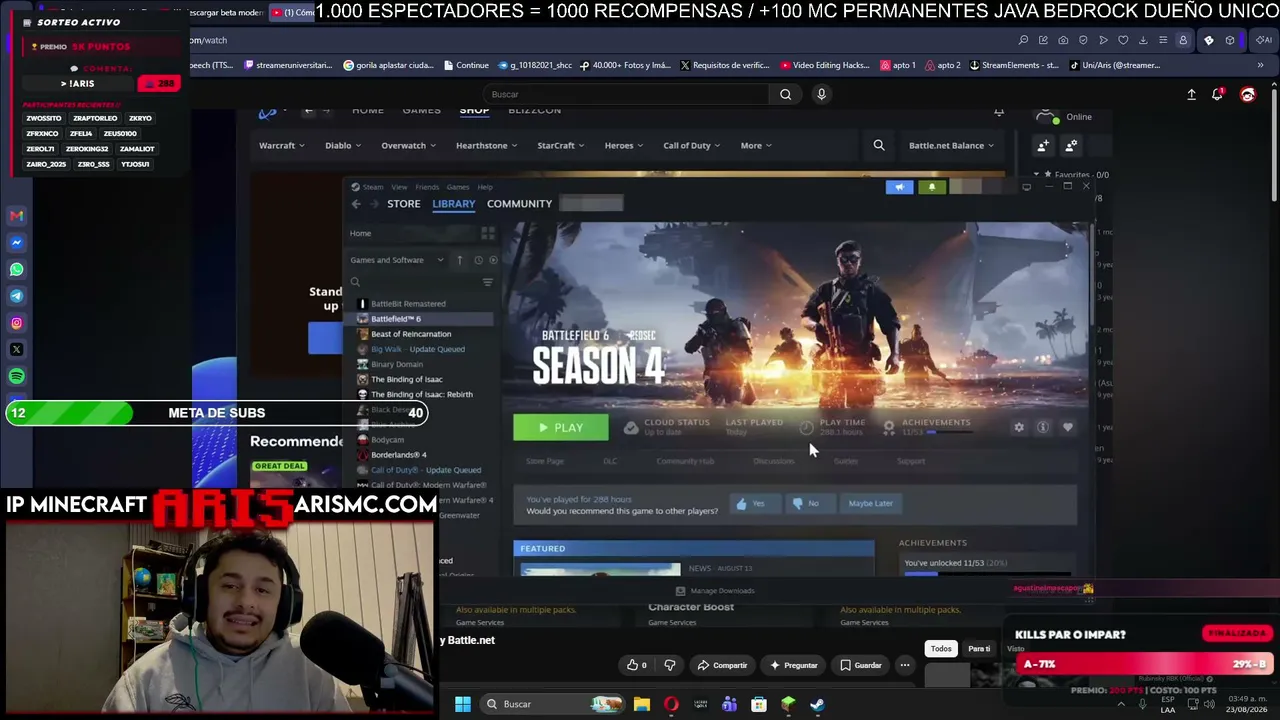Dislike the YouTube video with thumbs down
The height and width of the screenshot is (720, 1280).
click(670, 665)
